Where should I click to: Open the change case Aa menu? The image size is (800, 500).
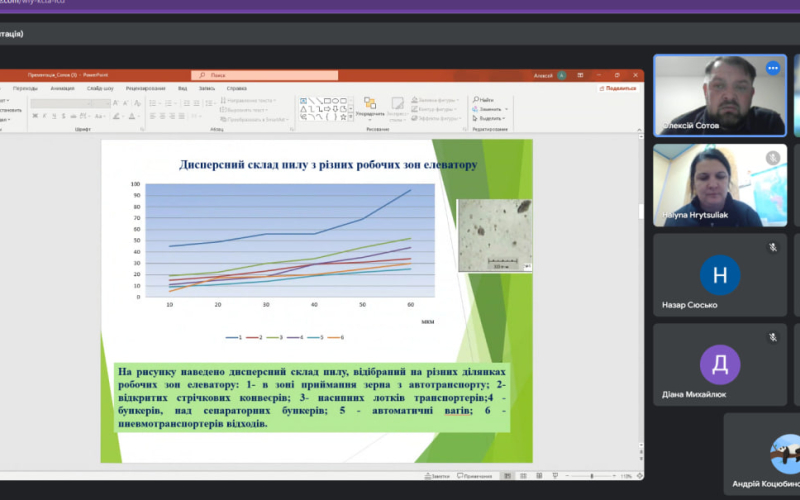point(100,116)
